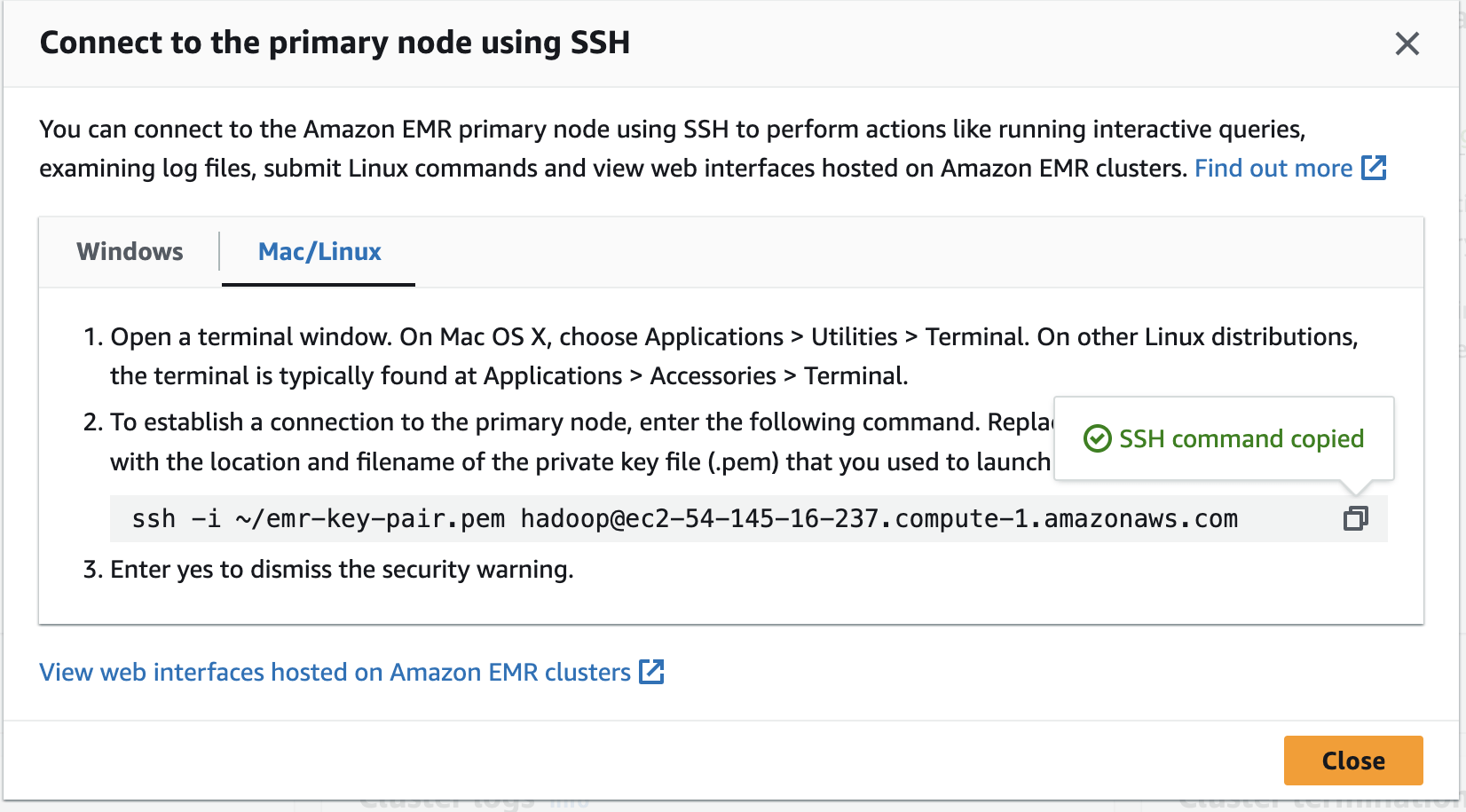Click the ssh -i command text
This screenshot has width=1466, height=812.
coord(684,518)
